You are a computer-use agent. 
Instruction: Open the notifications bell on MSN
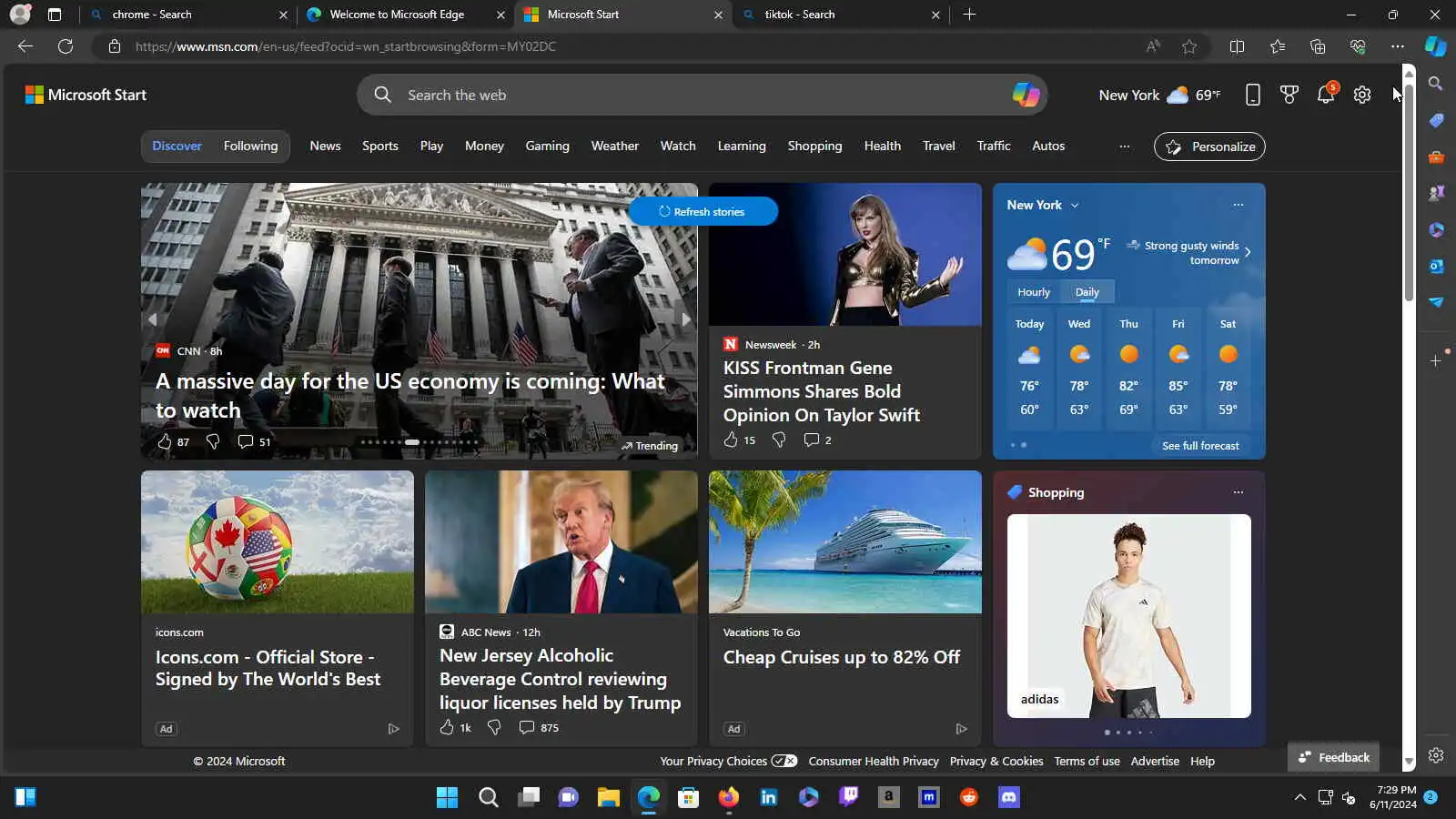[1326, 95]
